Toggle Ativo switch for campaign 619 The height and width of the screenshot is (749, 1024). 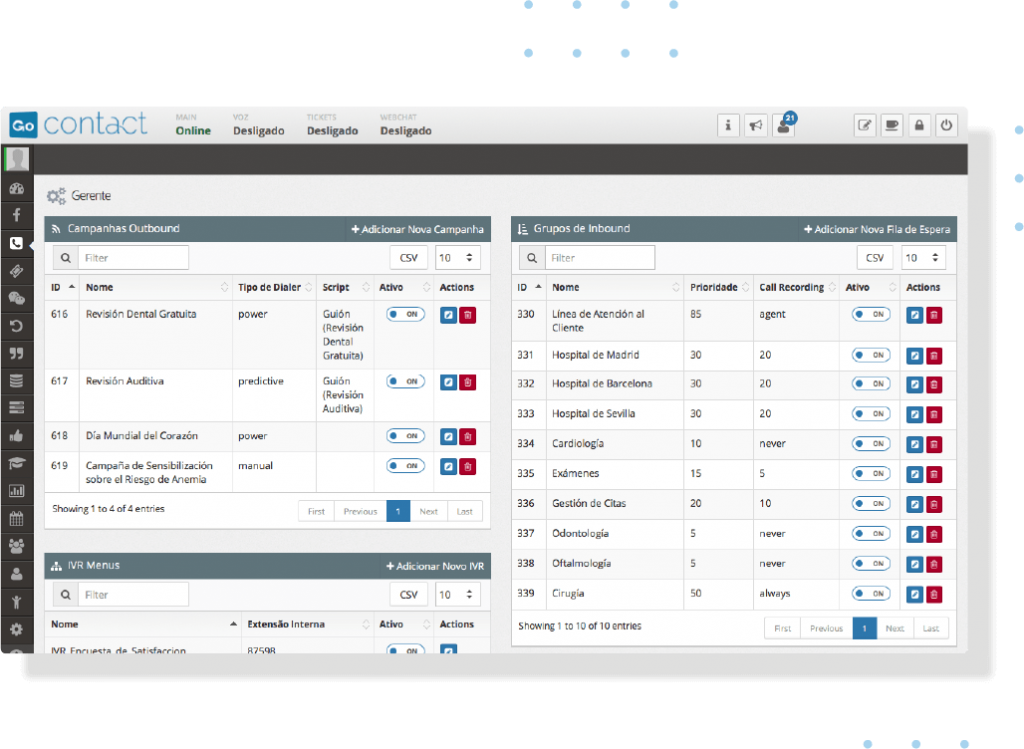coord(406,466)
